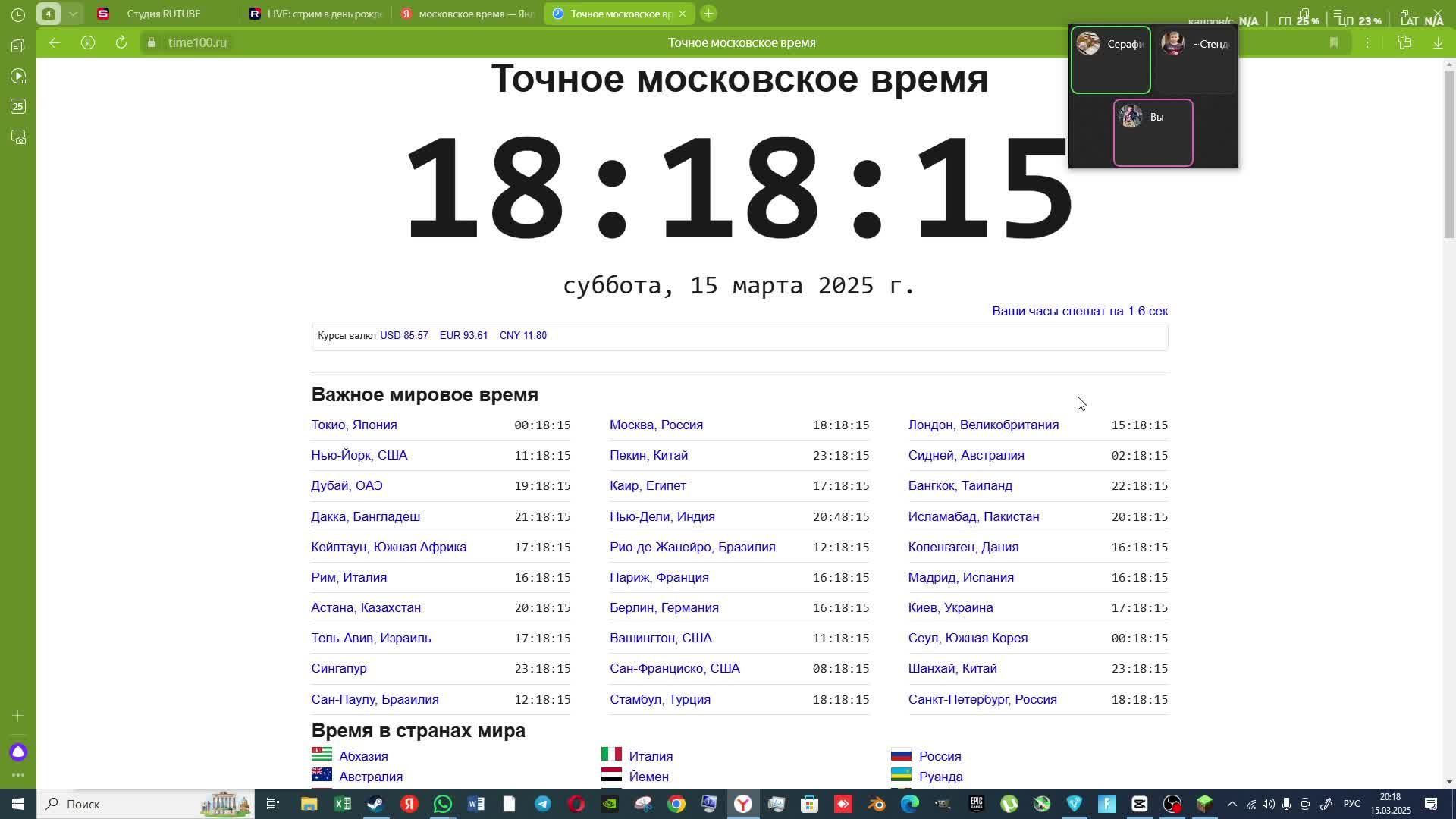This screenshot has width=1456, height=819.
Task: Open Yandex home via the Я button
Action: coord(88,43)
